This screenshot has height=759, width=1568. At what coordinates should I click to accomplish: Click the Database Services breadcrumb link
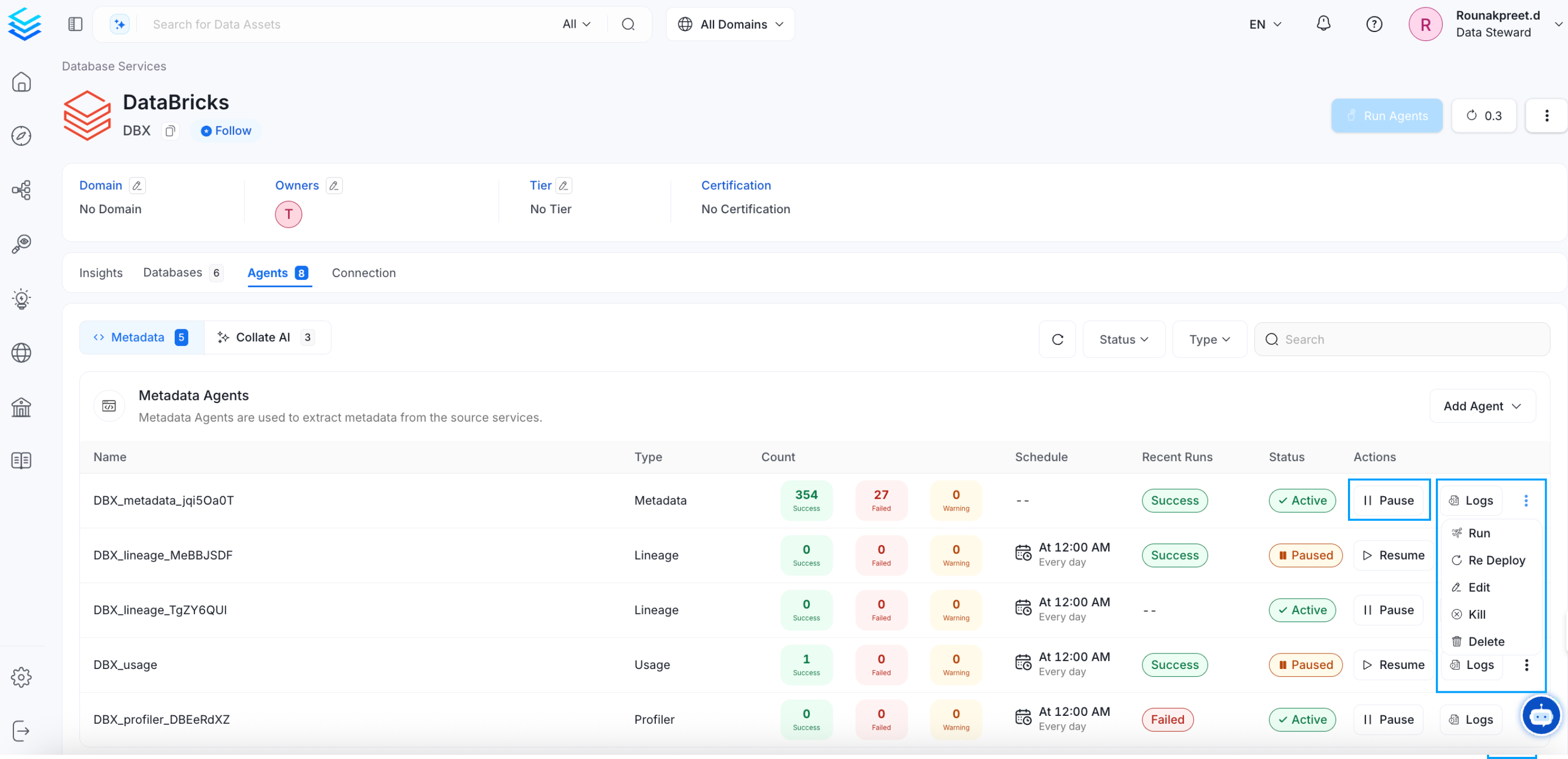tap(114, 66)
